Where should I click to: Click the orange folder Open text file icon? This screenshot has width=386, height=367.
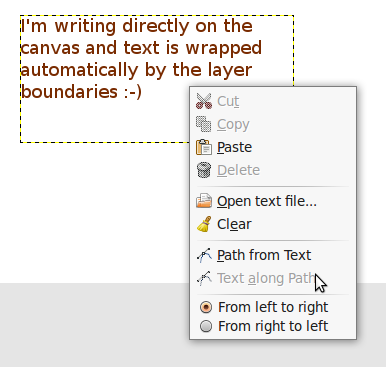[x=204, y=201]
